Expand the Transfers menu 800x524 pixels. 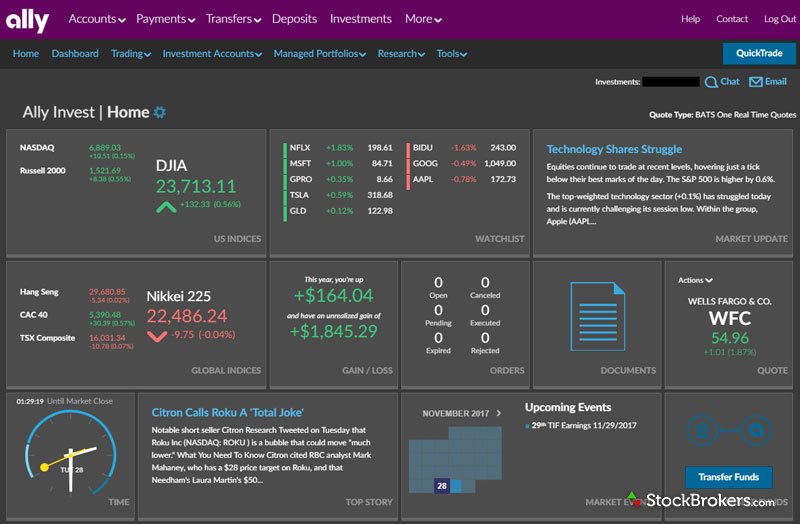coord(233,19)
